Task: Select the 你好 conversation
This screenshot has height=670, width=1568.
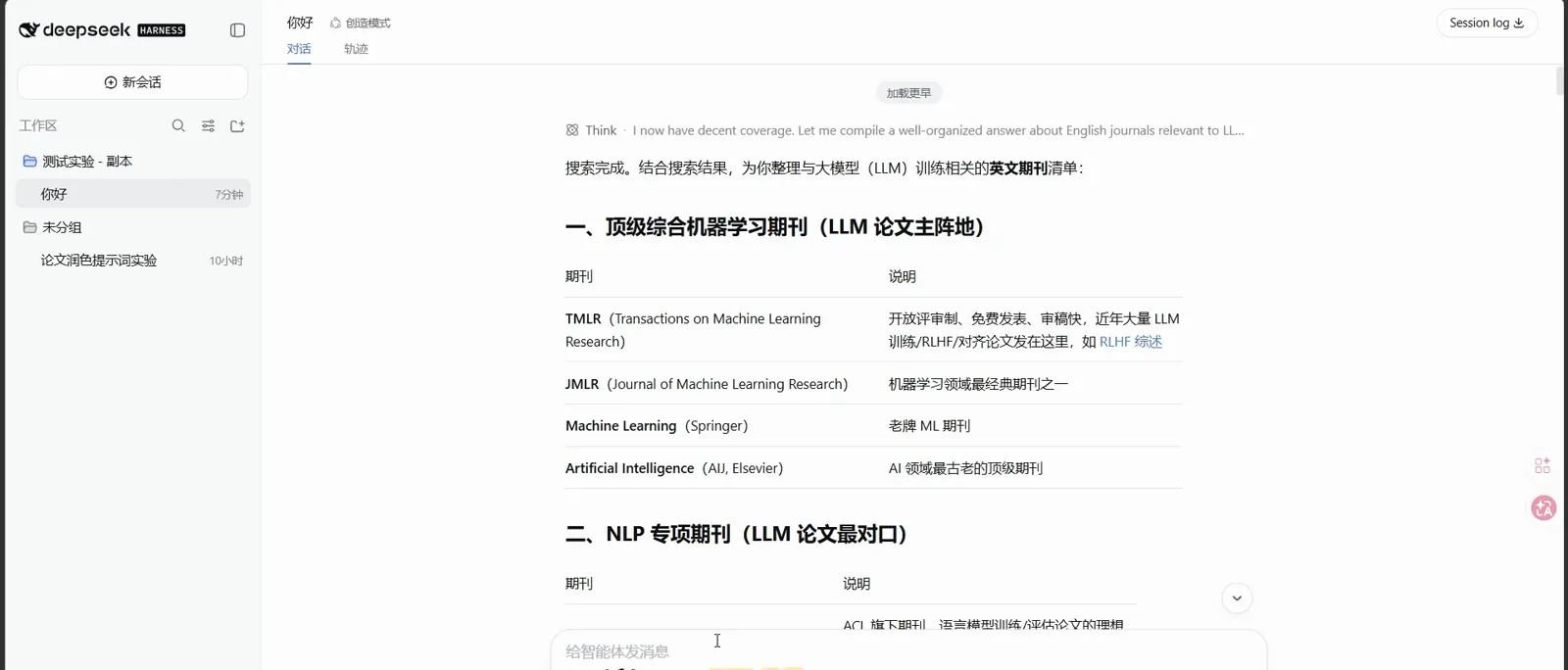Action: point(133,194)
